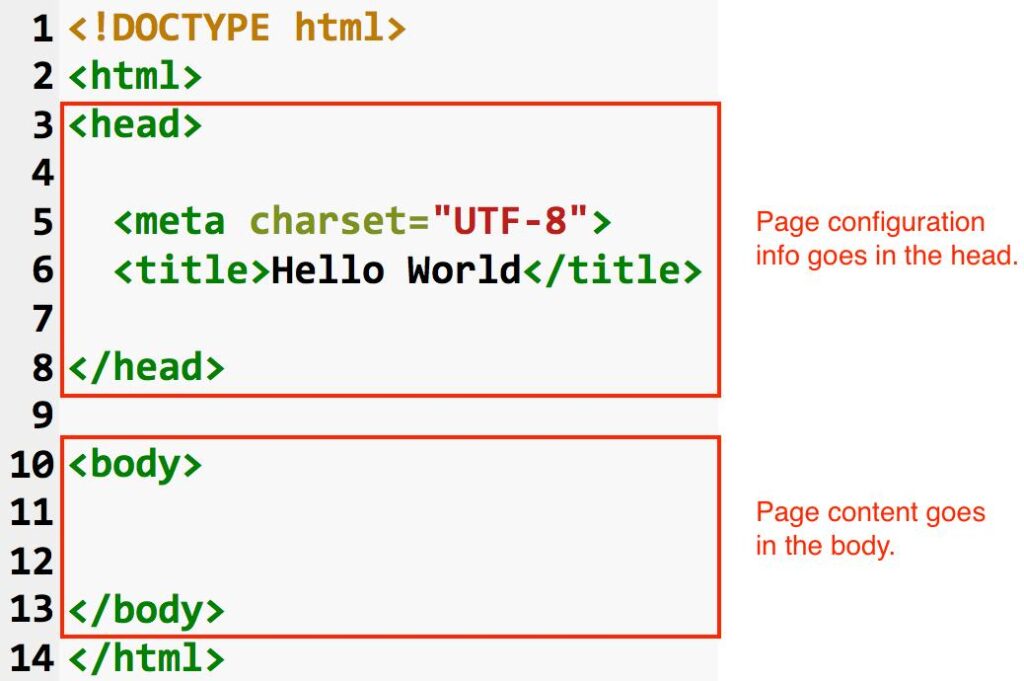Image resolution: width=1024 pixels, height=681 pixels.
Task: Click the Hello World title text
Action: (397, 270)
